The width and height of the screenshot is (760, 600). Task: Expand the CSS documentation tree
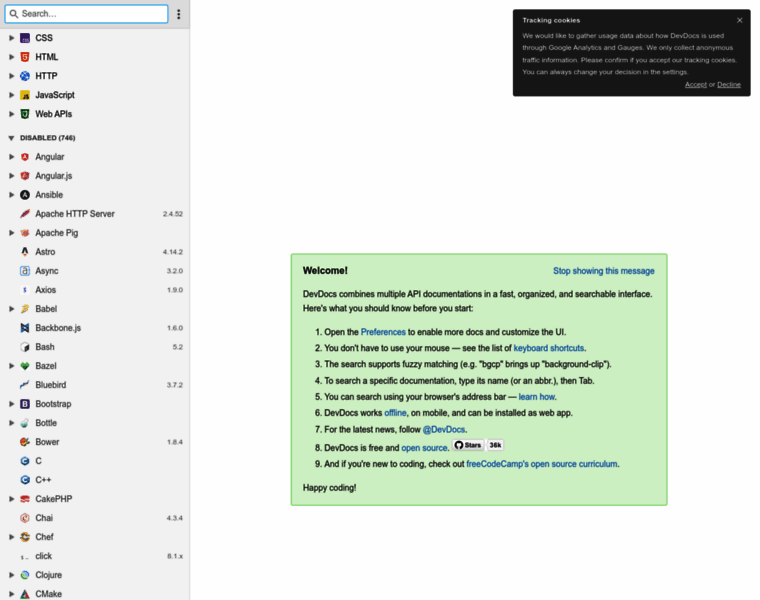pyautogui.click(x=11, y=38)
